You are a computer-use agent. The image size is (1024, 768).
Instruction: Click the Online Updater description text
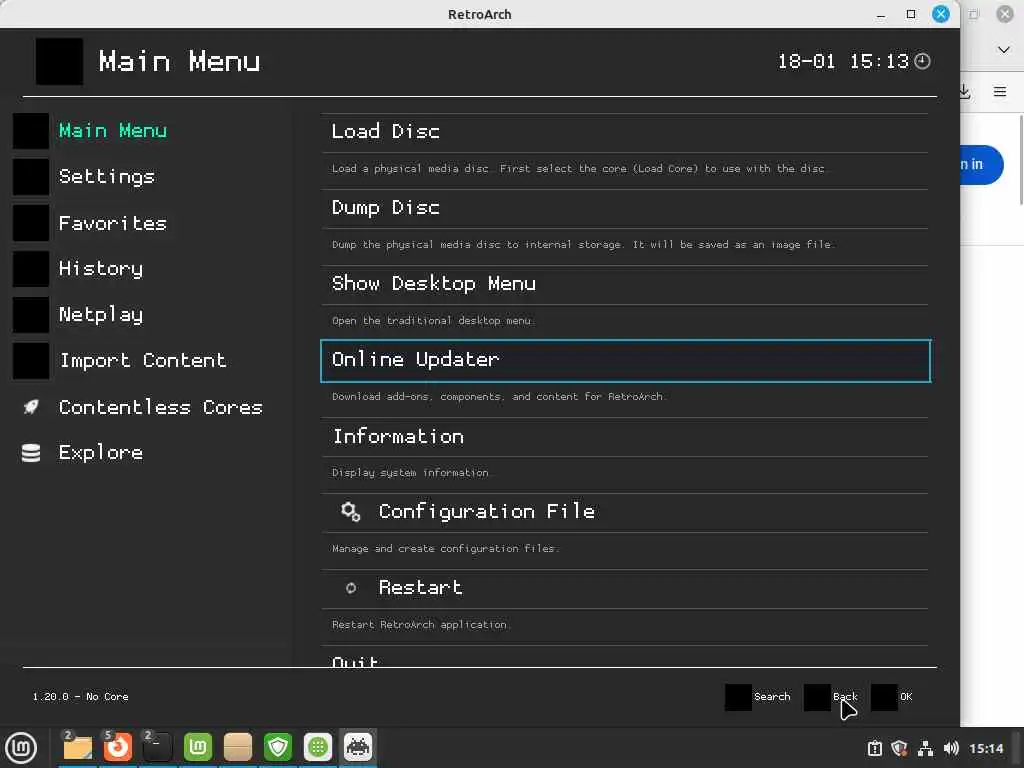pos(498,396)
